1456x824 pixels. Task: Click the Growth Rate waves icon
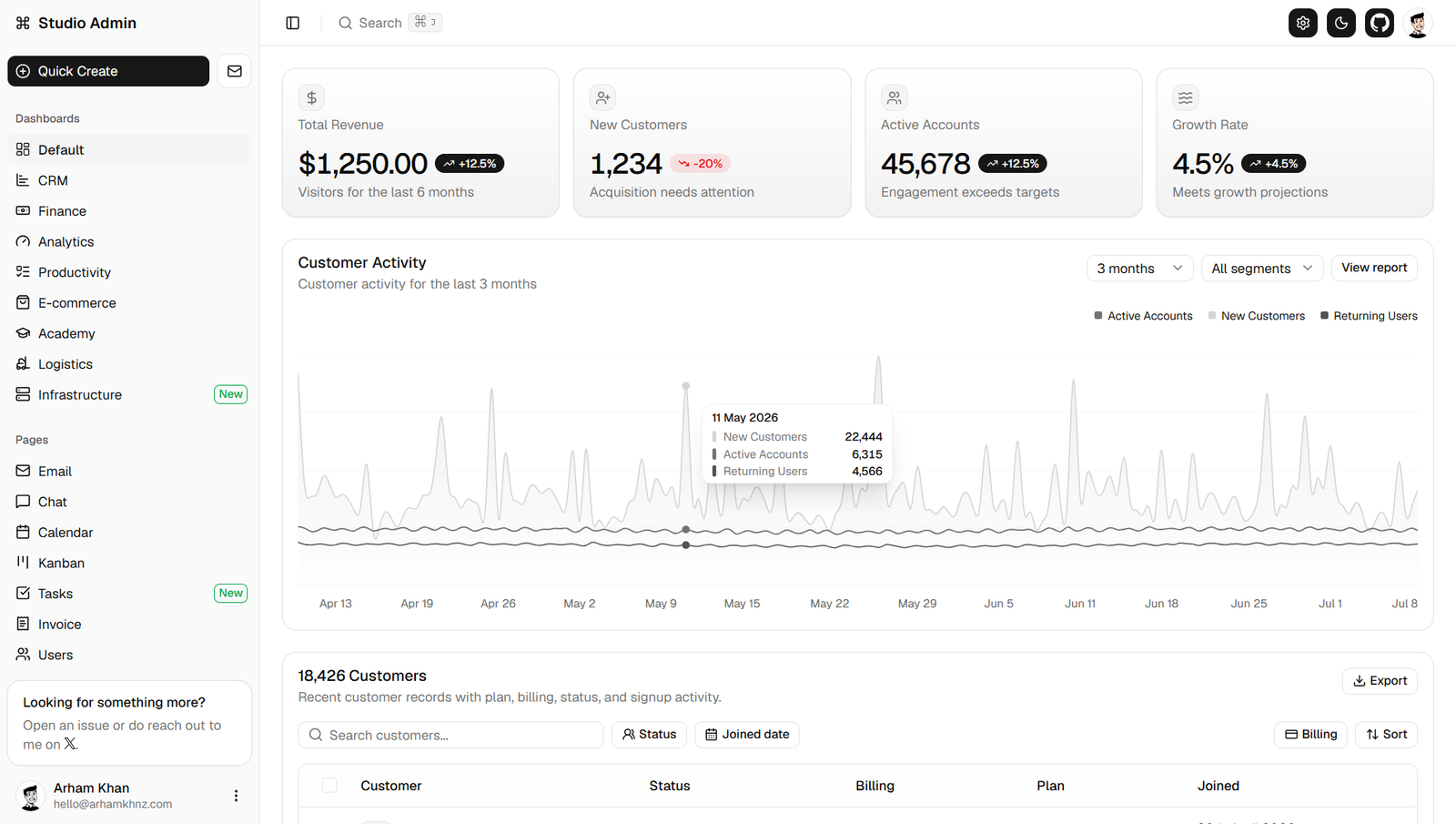click(1185, 97)
